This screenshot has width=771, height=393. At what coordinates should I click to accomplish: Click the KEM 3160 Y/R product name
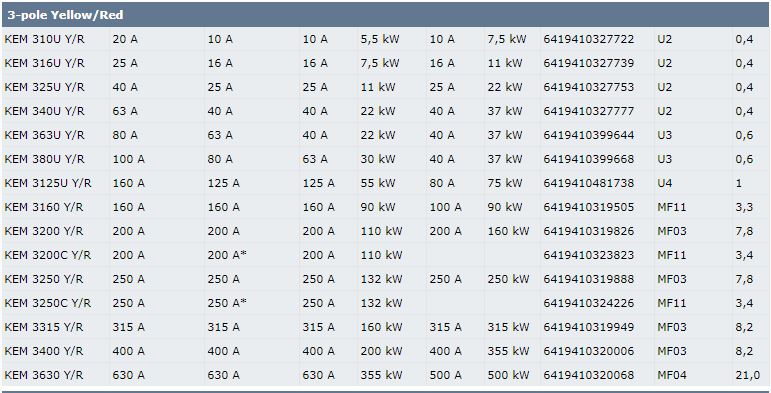click(x=44, y=207)
